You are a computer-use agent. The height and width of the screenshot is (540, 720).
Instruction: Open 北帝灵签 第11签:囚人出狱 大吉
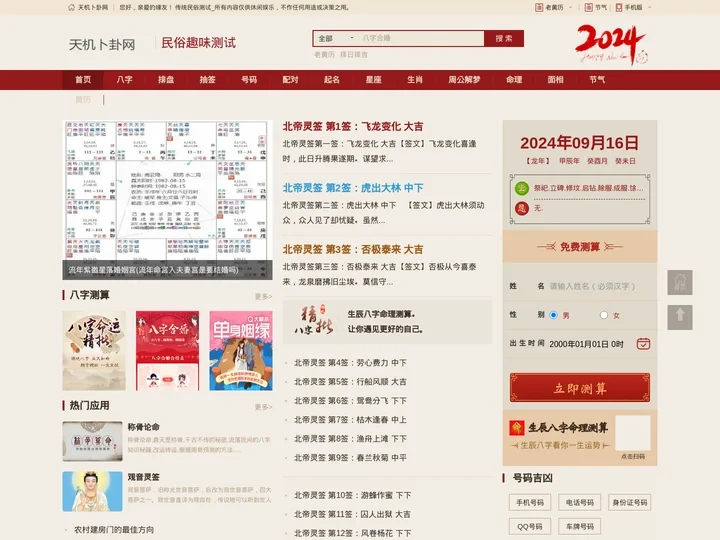(353, 514)
